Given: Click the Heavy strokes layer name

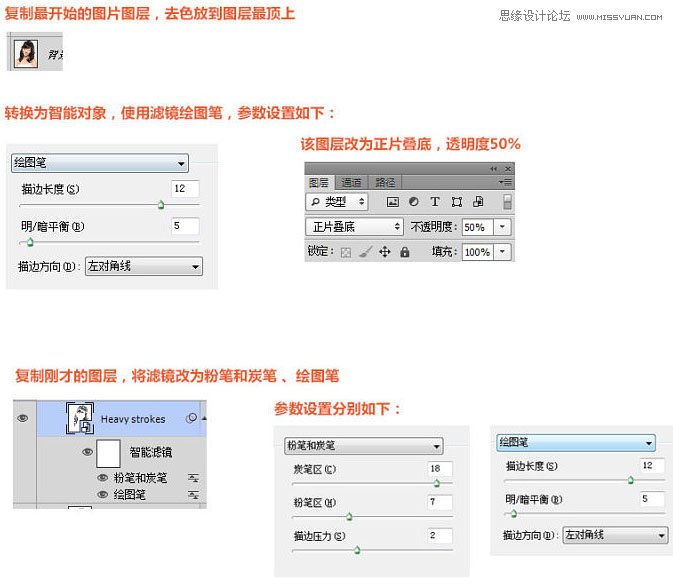Looking at the screenshot, I should 133,419.
